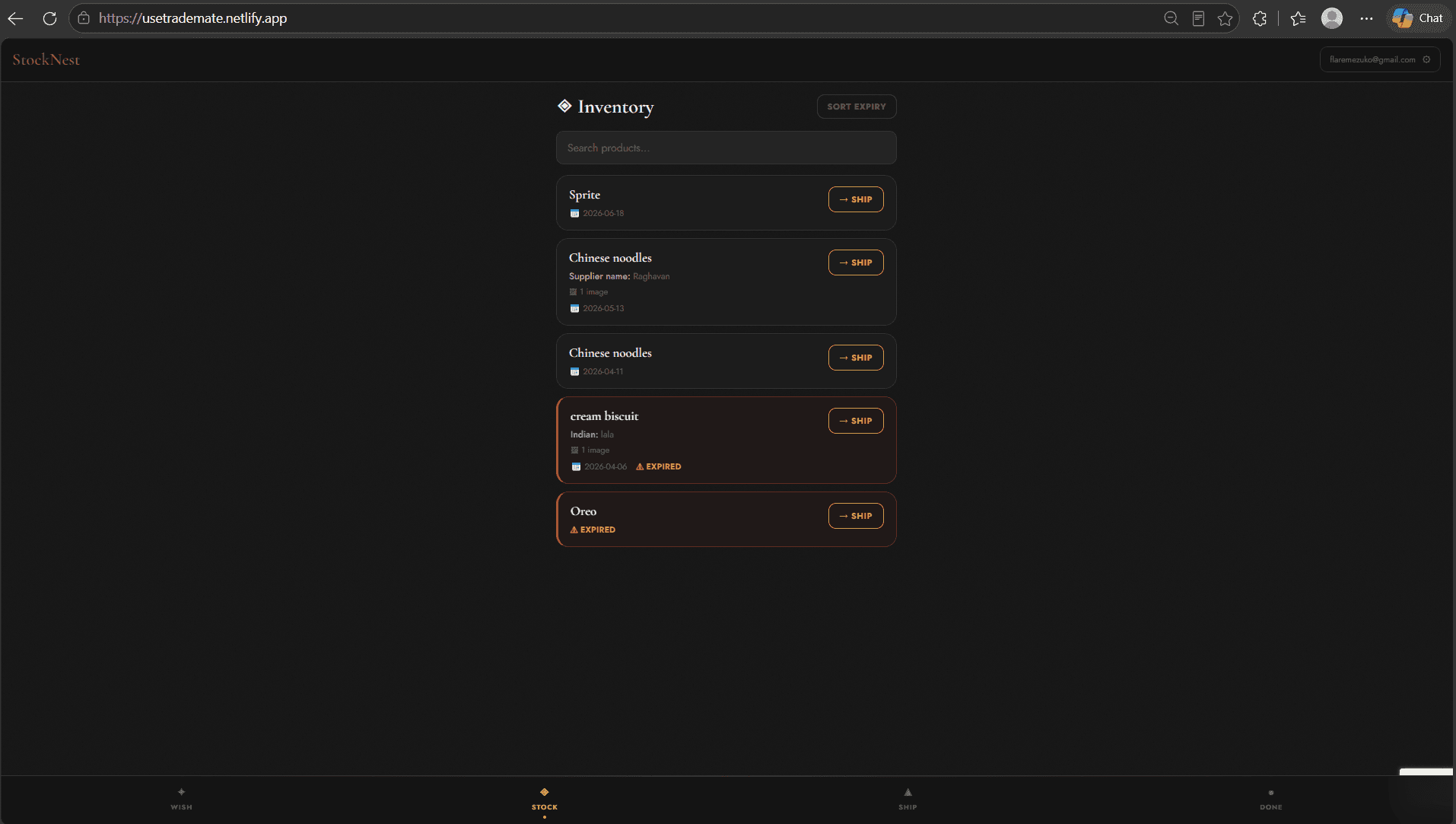
Task: Click the Indian: lala field text
Action: click(592, 434)
